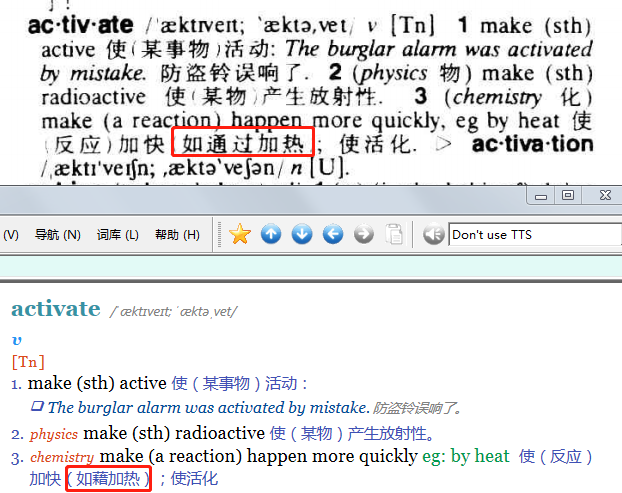Click 'ac·tiv·ate' headword in the scanned page

81,25
